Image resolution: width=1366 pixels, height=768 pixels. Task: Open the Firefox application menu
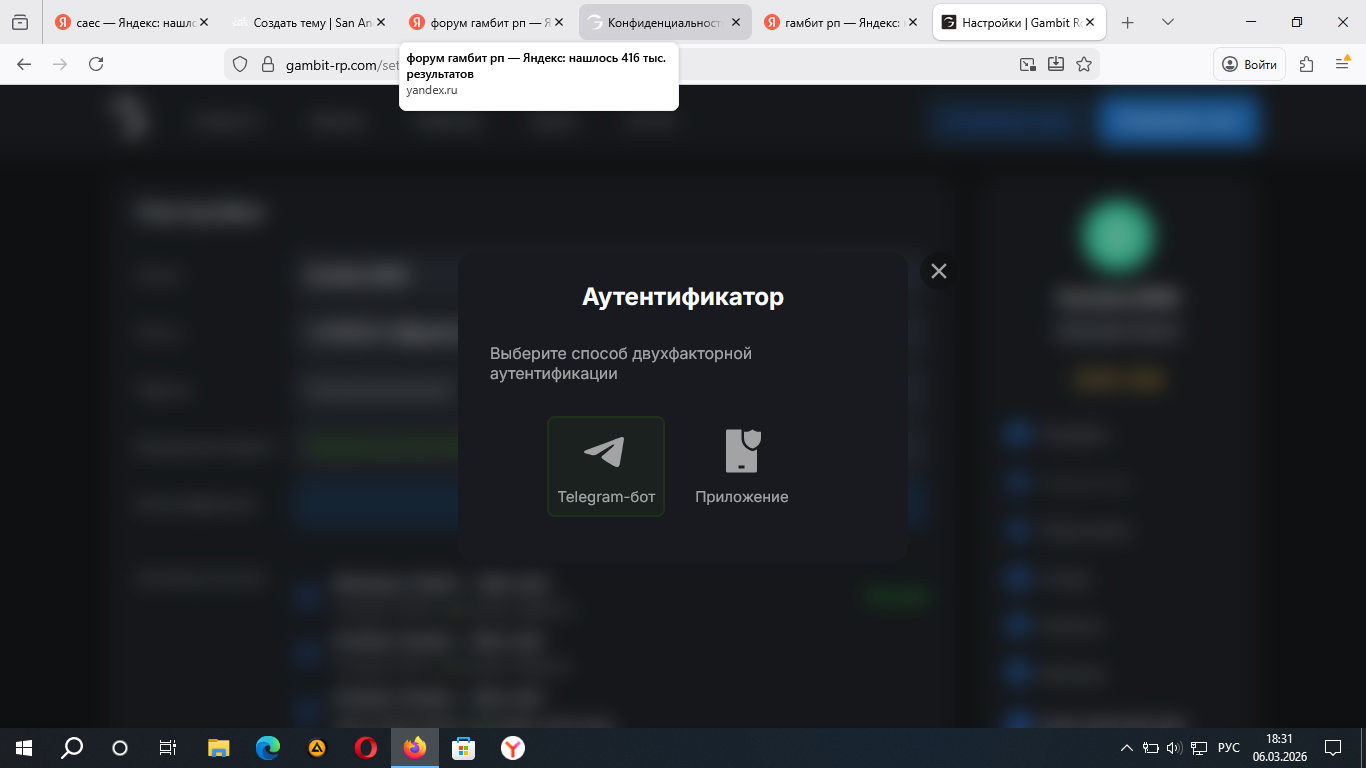1343,64
